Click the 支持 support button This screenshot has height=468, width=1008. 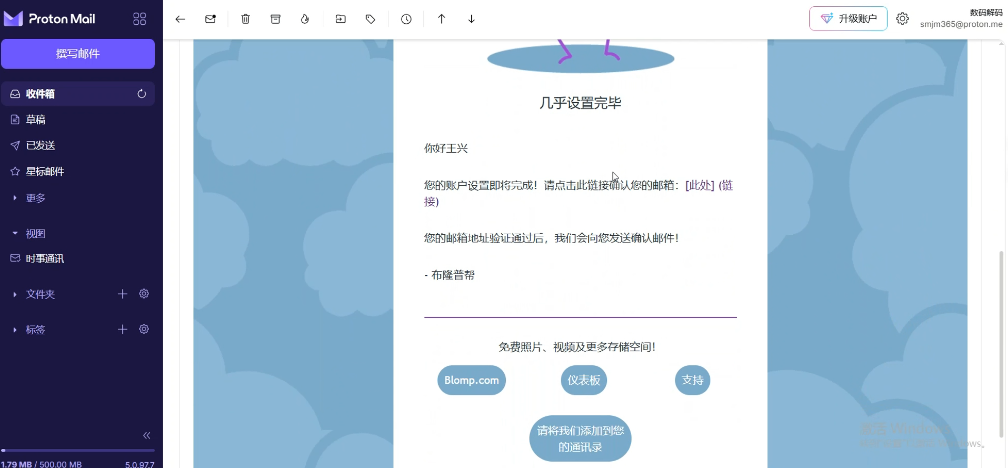[x=692, y=380]
